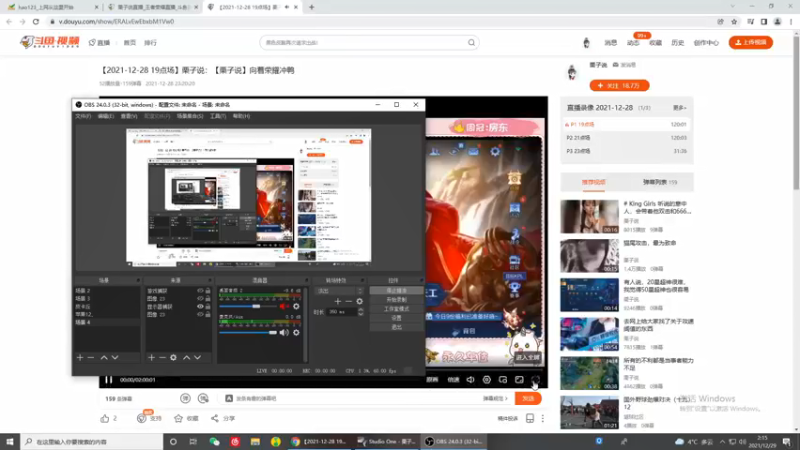Toggle lock on 显示器捕获 source
800x450 pixels.
point(208,307)
